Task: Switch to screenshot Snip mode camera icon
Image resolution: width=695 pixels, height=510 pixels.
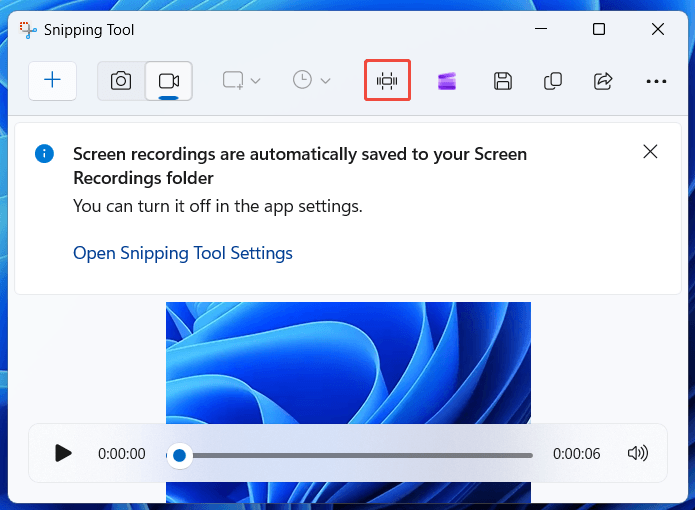Action: coord(121,81)
